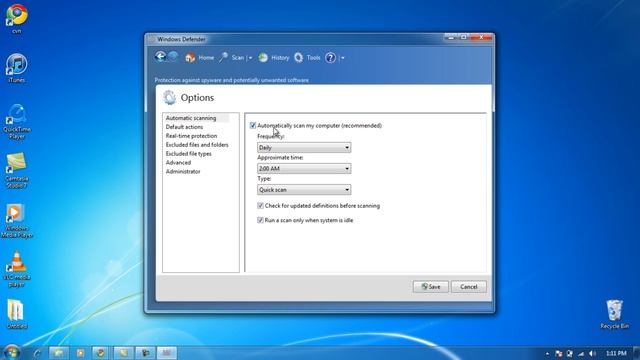Open the Recycle Bin on desktop
Image resolution: width=640 pixels, height=360 pixels.
pos(614,314)
